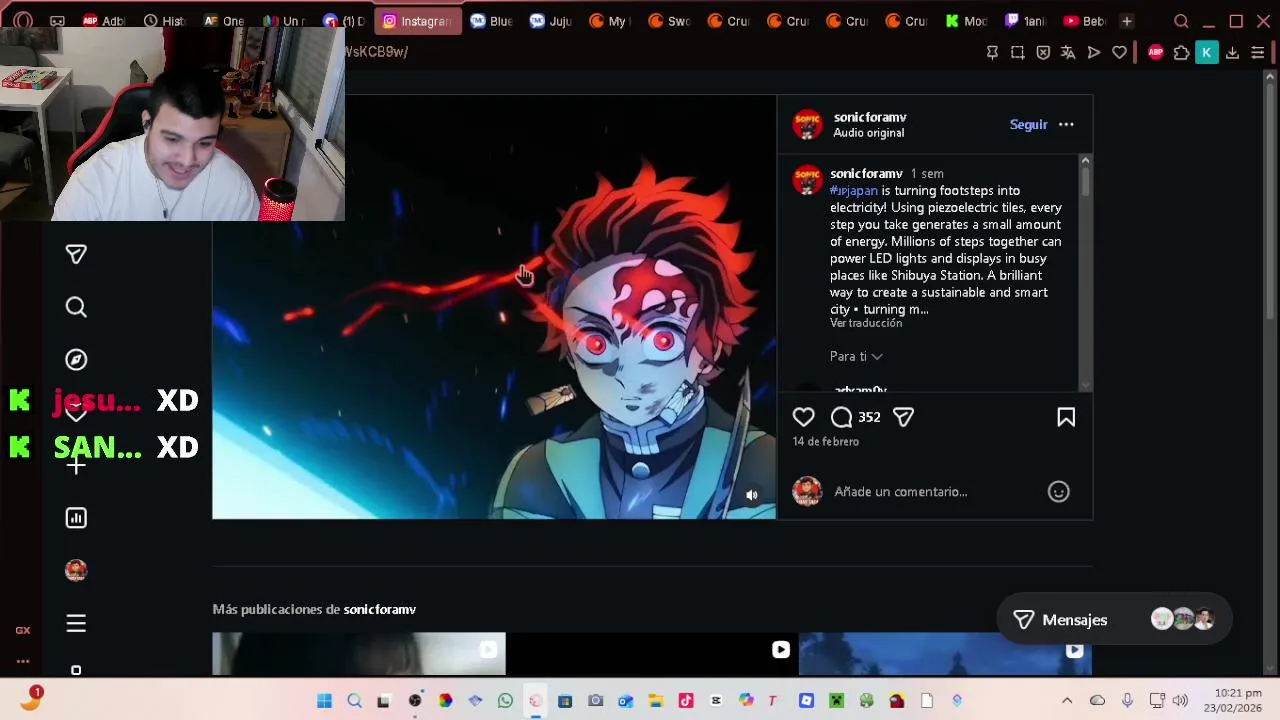Click the pin icon in browser toolbar

point(992,52)
